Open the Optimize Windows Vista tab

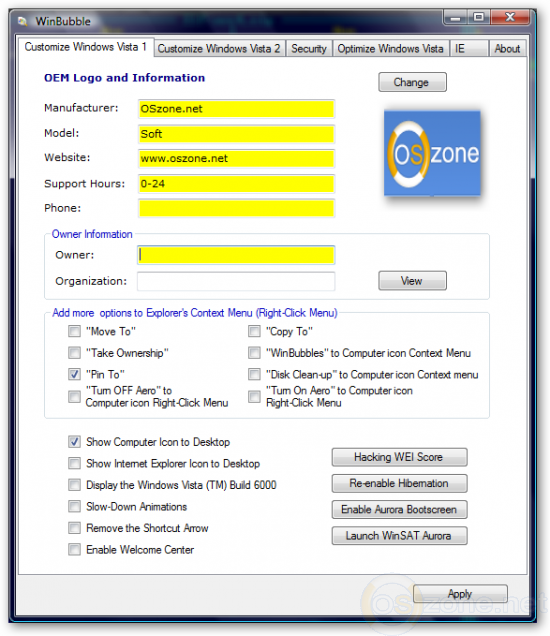click(390, 49)
